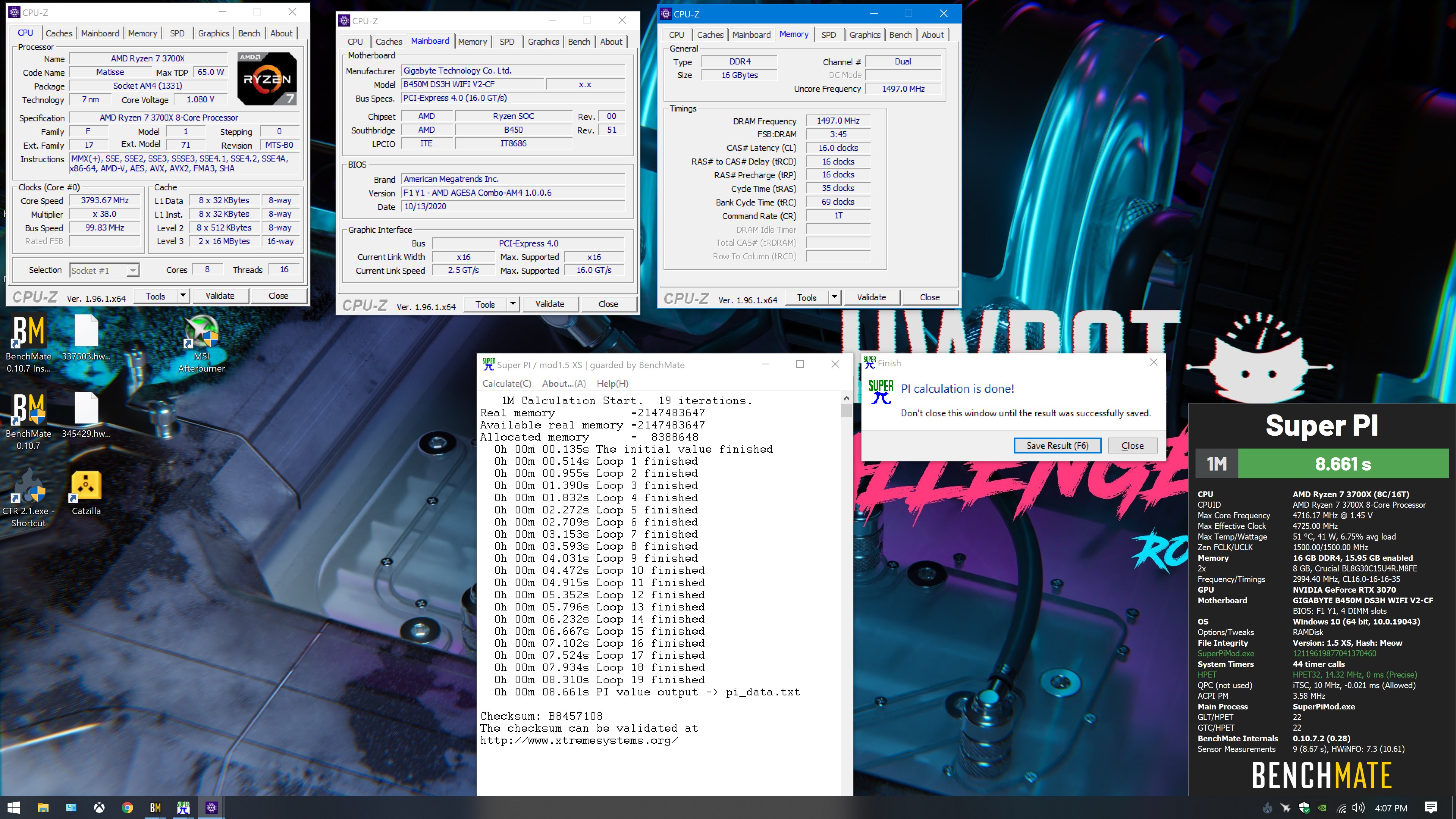Click the Checksum: B8457108 line in Super PI

541,716
